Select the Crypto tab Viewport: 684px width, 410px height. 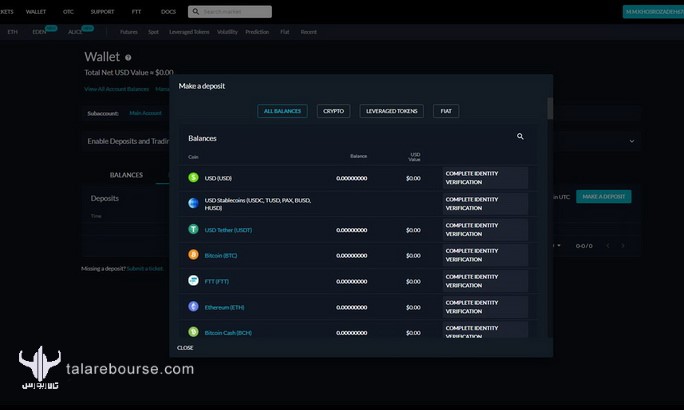[x=333, y=111]
